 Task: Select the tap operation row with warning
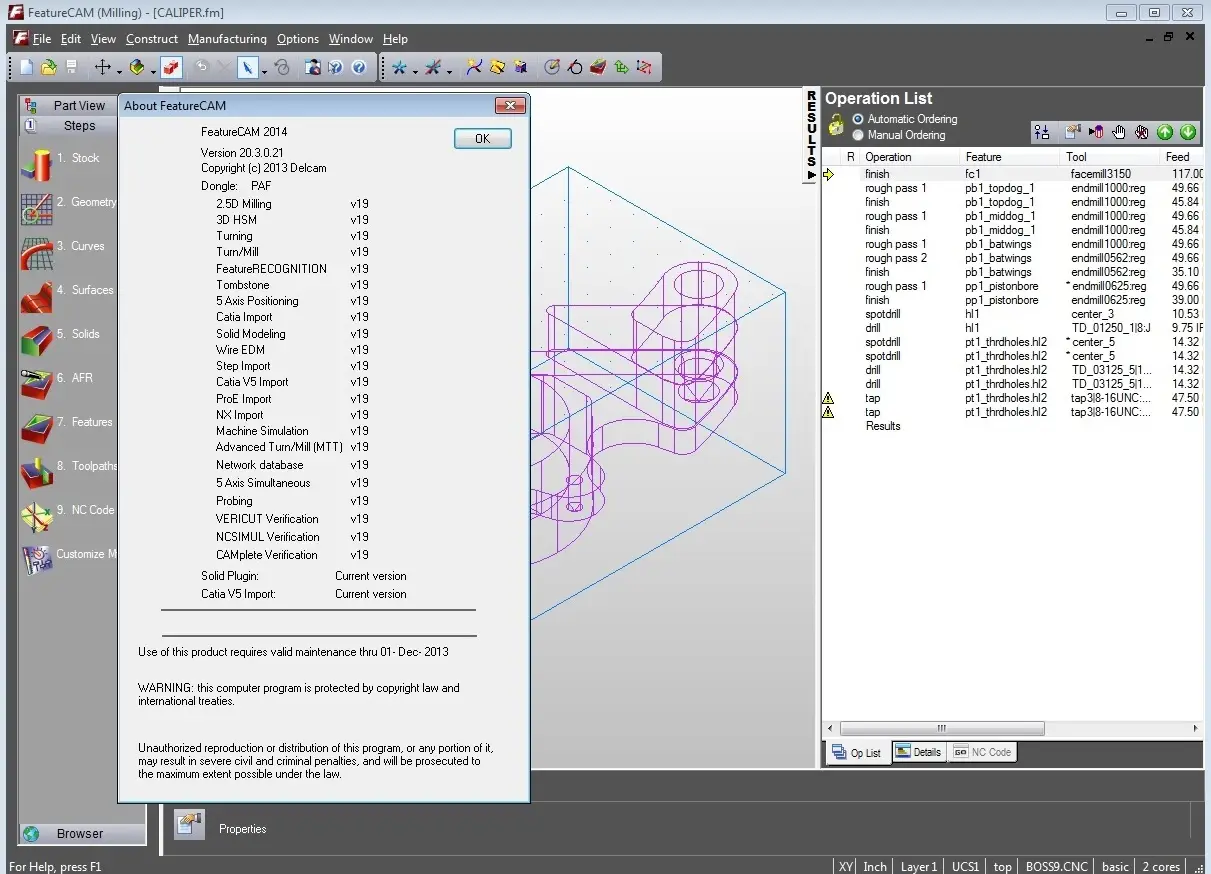(873, 398)
